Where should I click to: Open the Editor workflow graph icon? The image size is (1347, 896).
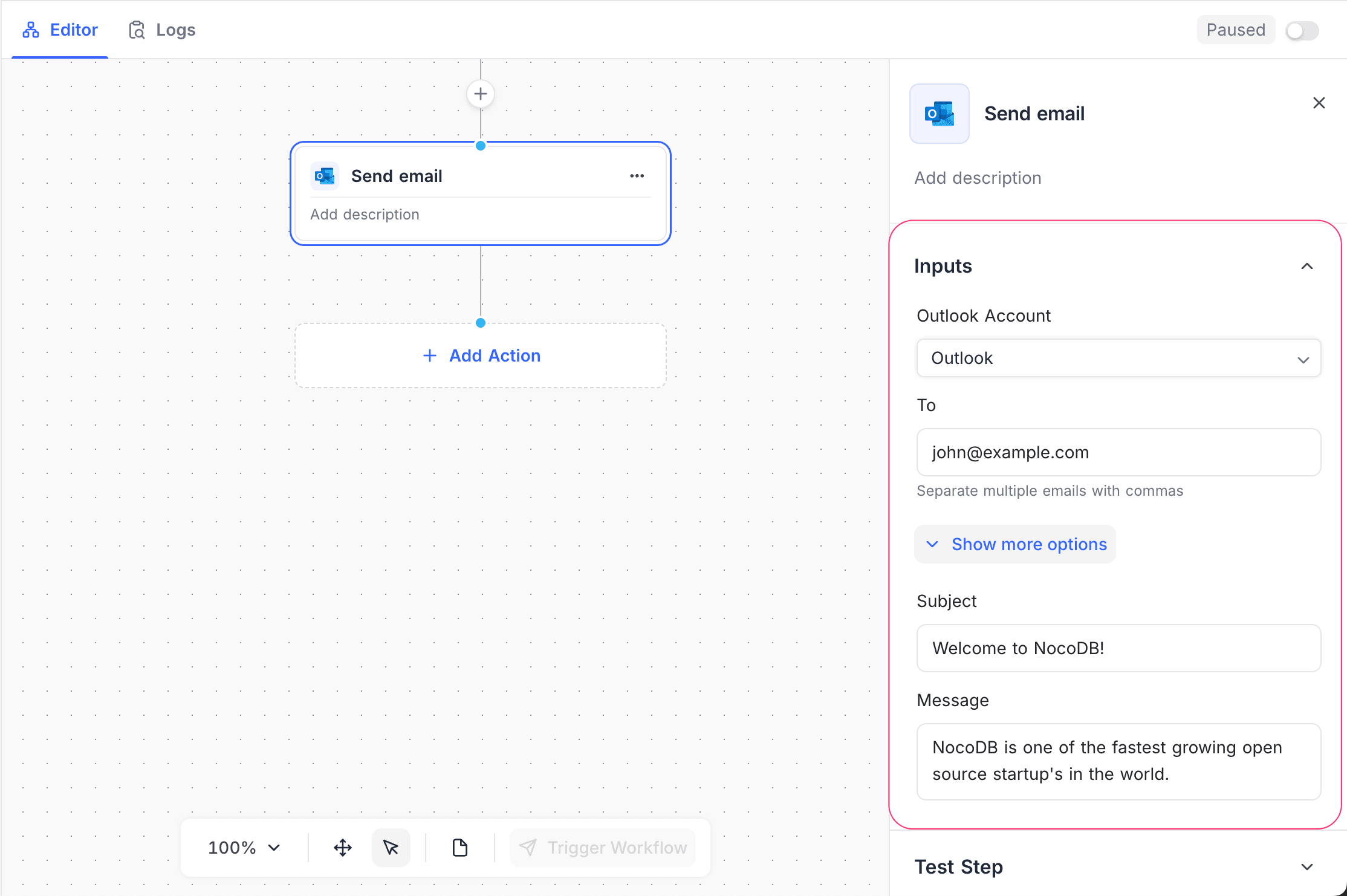click(31, 29)
